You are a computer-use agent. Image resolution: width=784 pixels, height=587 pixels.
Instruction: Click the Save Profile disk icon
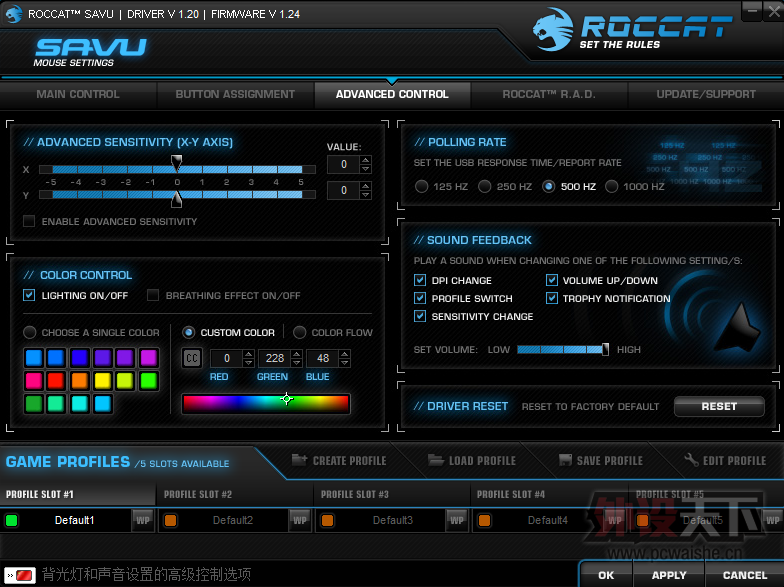coord(565,460)
